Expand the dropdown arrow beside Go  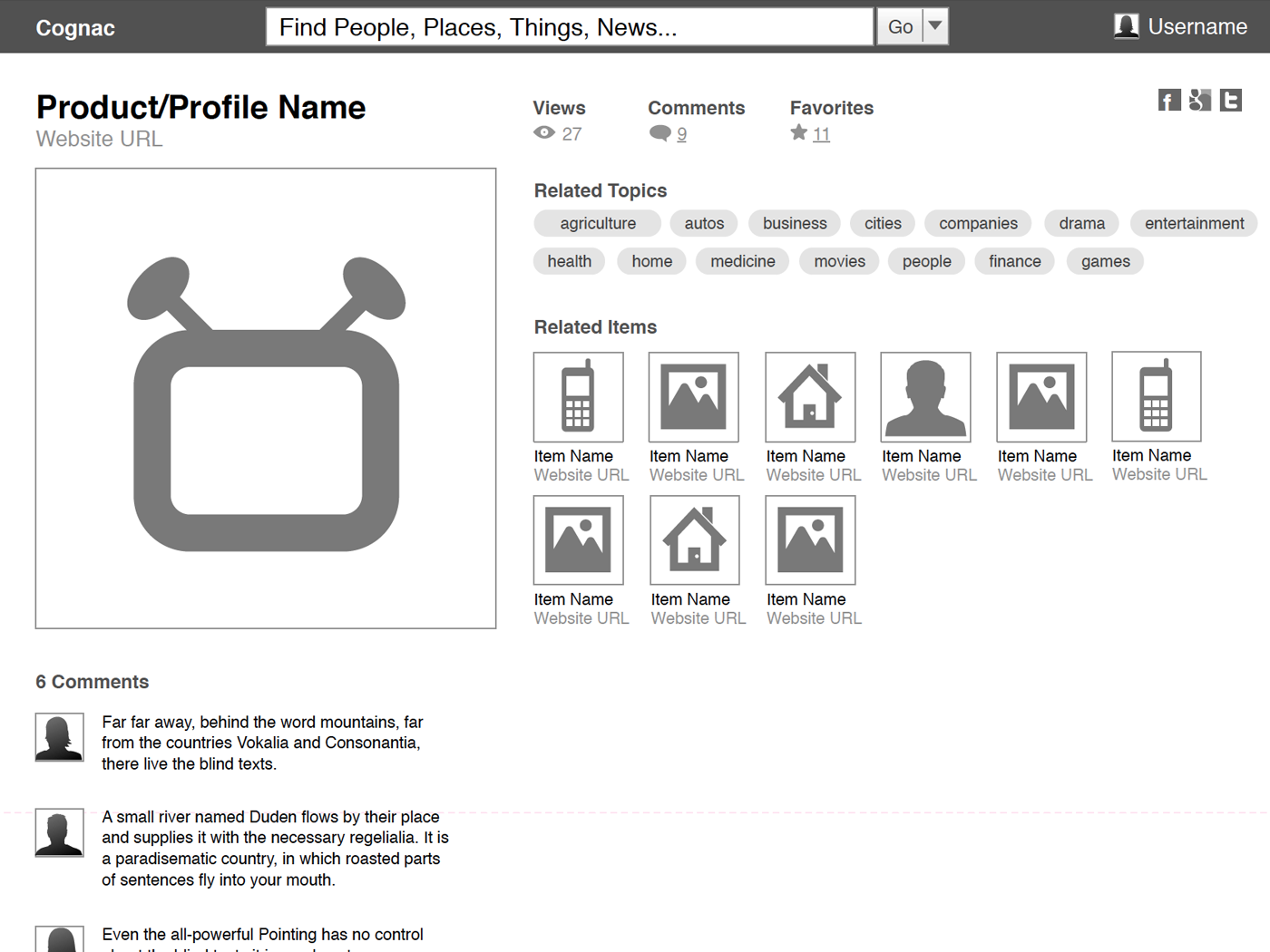click(x=935, y=26)
